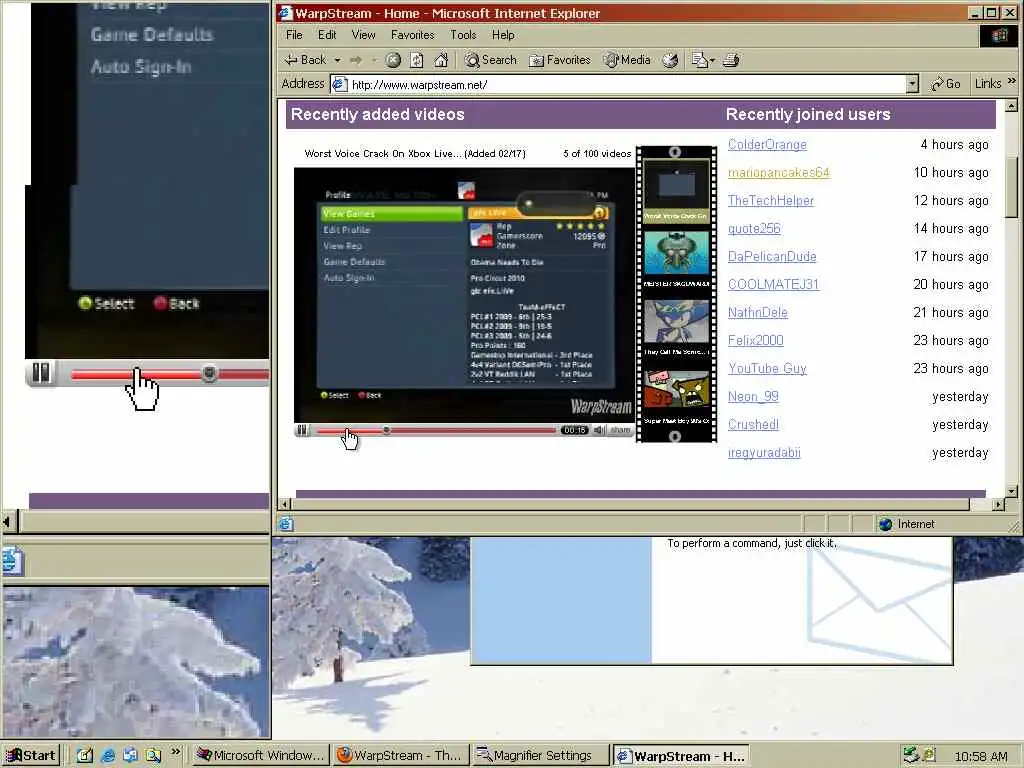Click the Mail toolbar icon
This screenshot has height=768, width=1024.
699,60
